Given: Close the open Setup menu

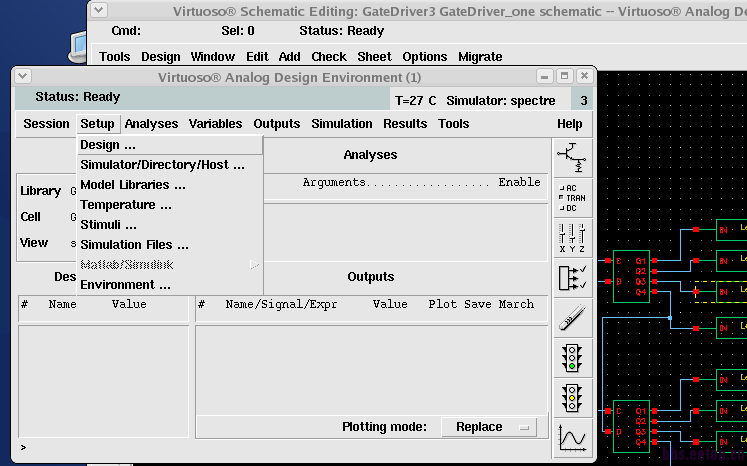Looking at the screenshot, I should (x=98, y=124).
